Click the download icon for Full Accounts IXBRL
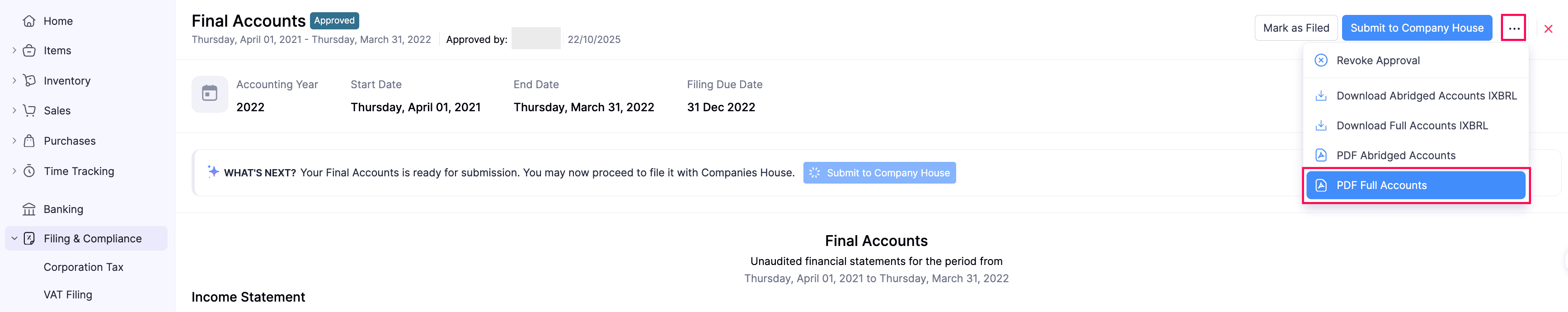 (1321, 126)
